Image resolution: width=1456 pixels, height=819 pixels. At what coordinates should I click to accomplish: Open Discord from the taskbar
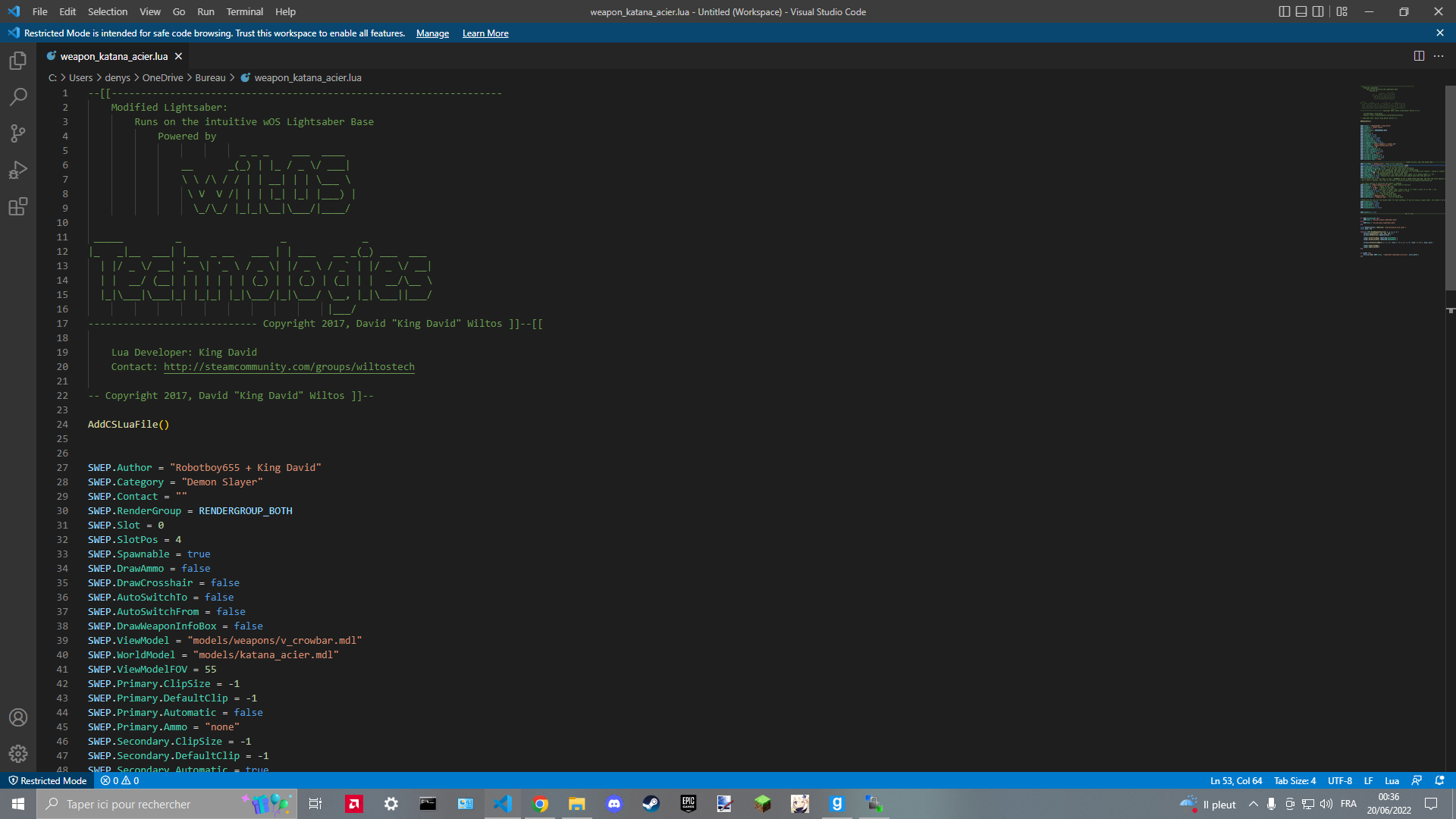coord(614,804)
